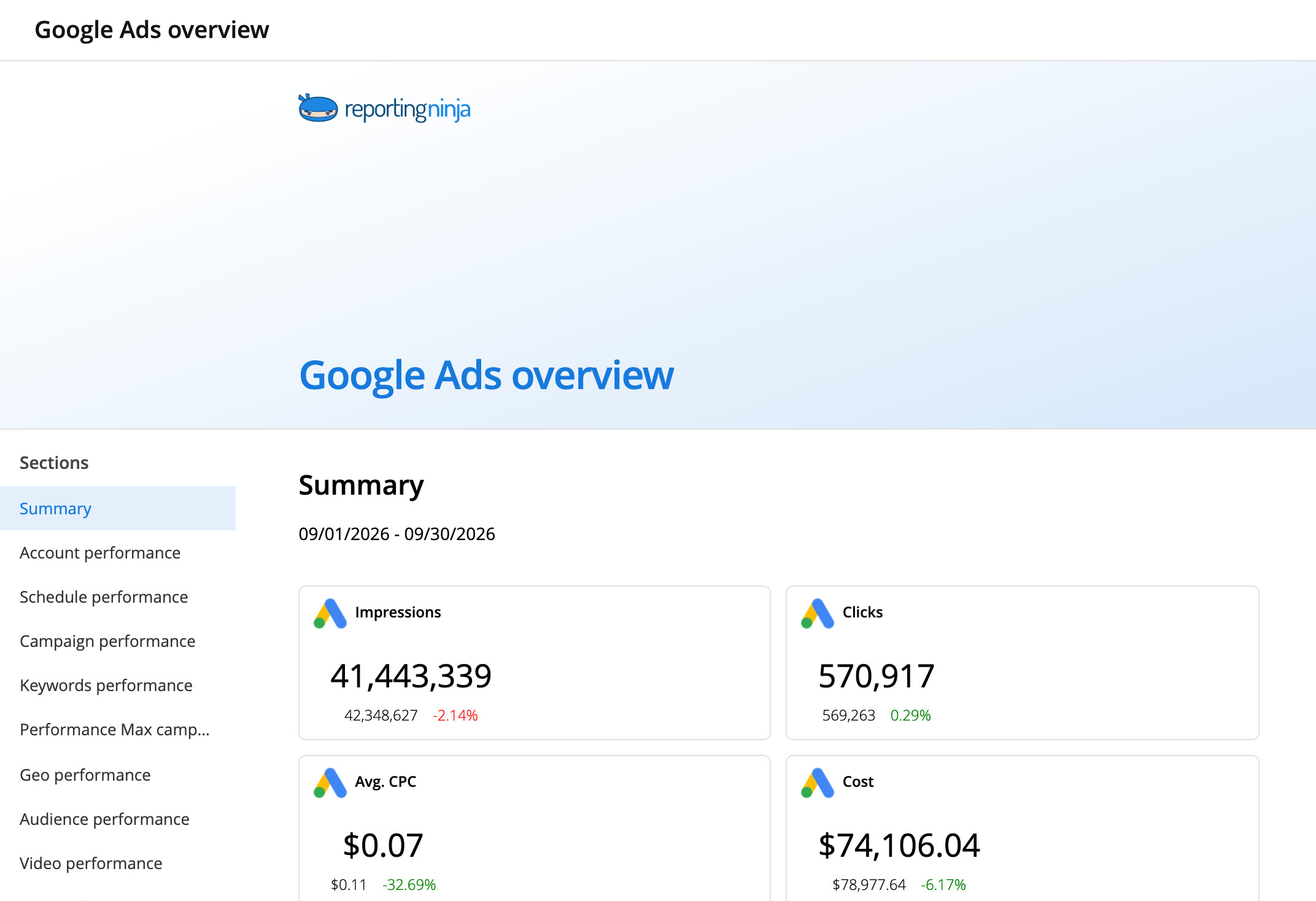
Task: Click the Avg. CPC value $0.07
Action: click(383, 845)
